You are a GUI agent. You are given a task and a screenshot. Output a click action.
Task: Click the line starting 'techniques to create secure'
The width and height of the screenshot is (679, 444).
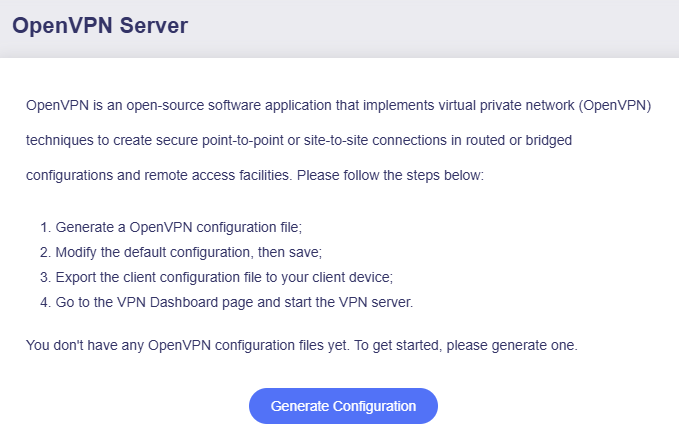tap(299, 140)
